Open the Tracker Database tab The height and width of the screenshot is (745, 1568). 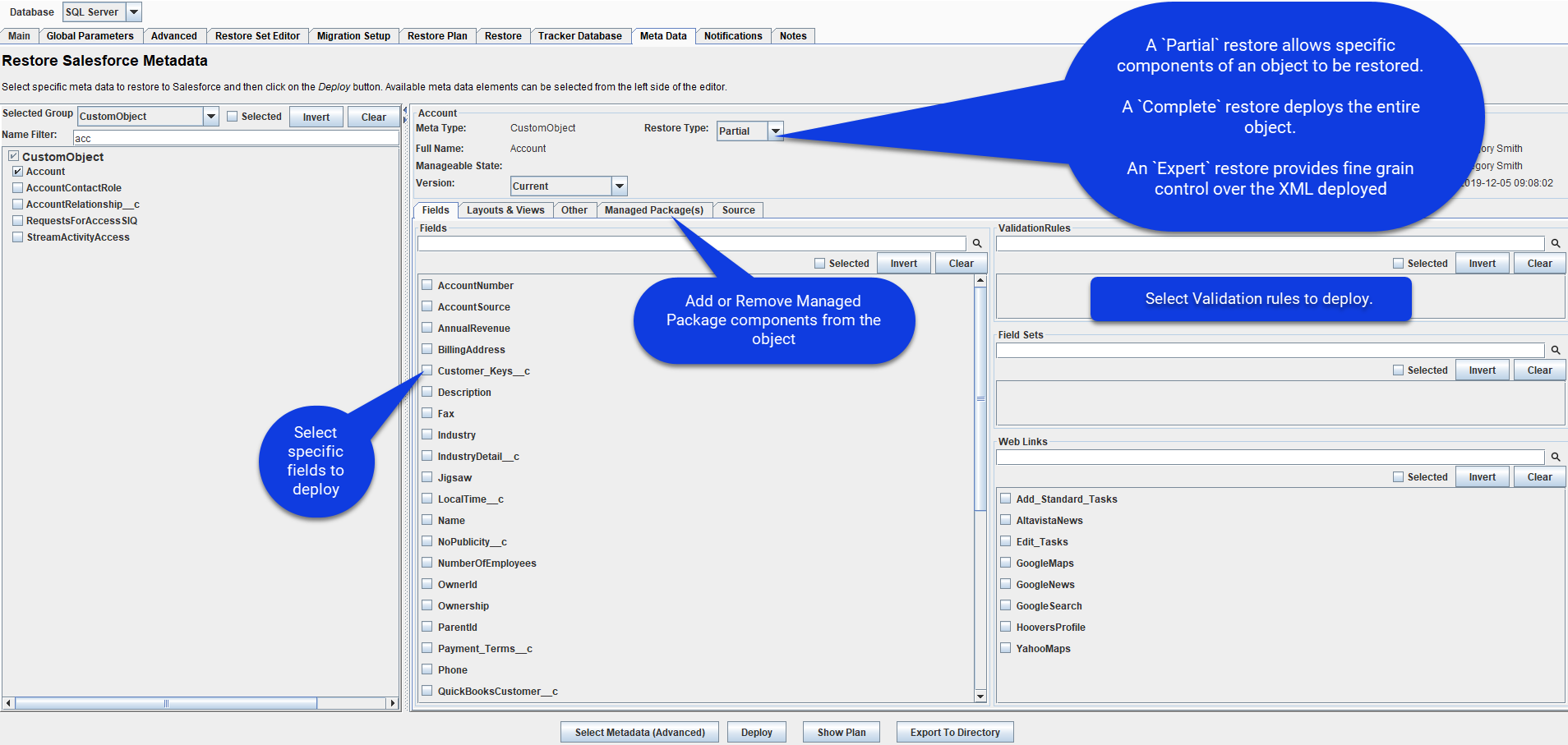tap(580, 36)
